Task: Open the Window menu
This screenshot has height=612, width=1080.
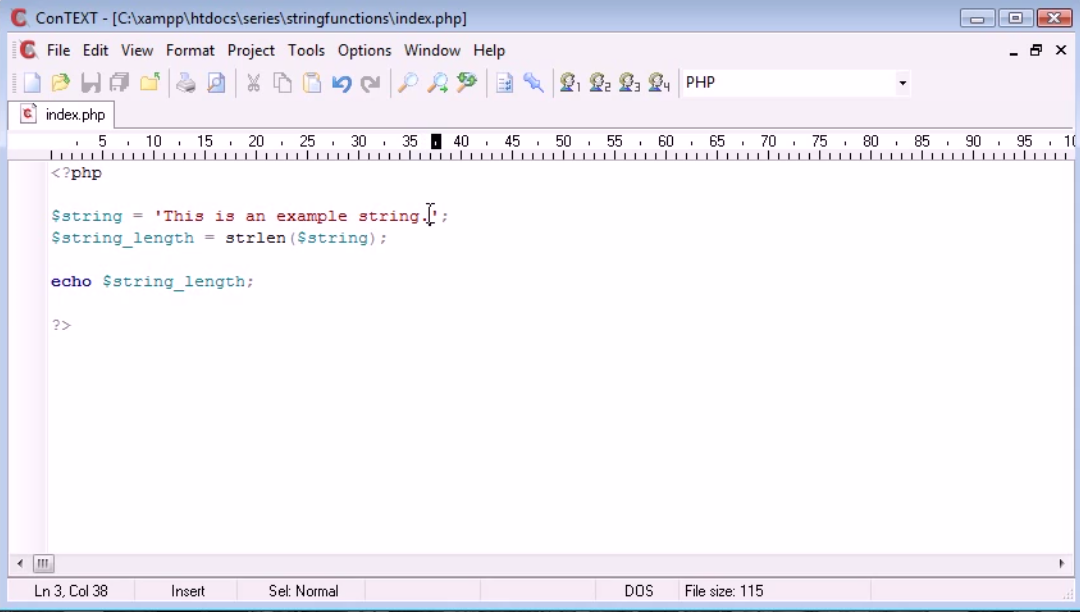Action: [432, 50]
